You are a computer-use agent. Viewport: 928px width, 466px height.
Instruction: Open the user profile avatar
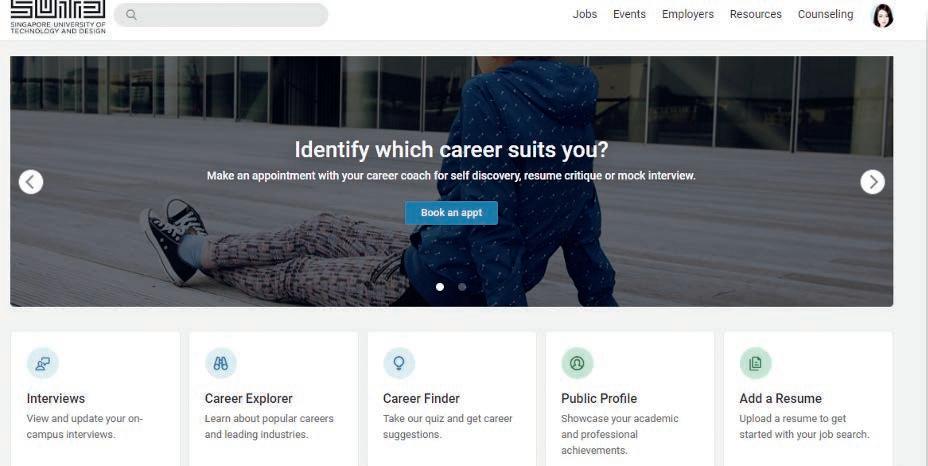coord(882,16)
